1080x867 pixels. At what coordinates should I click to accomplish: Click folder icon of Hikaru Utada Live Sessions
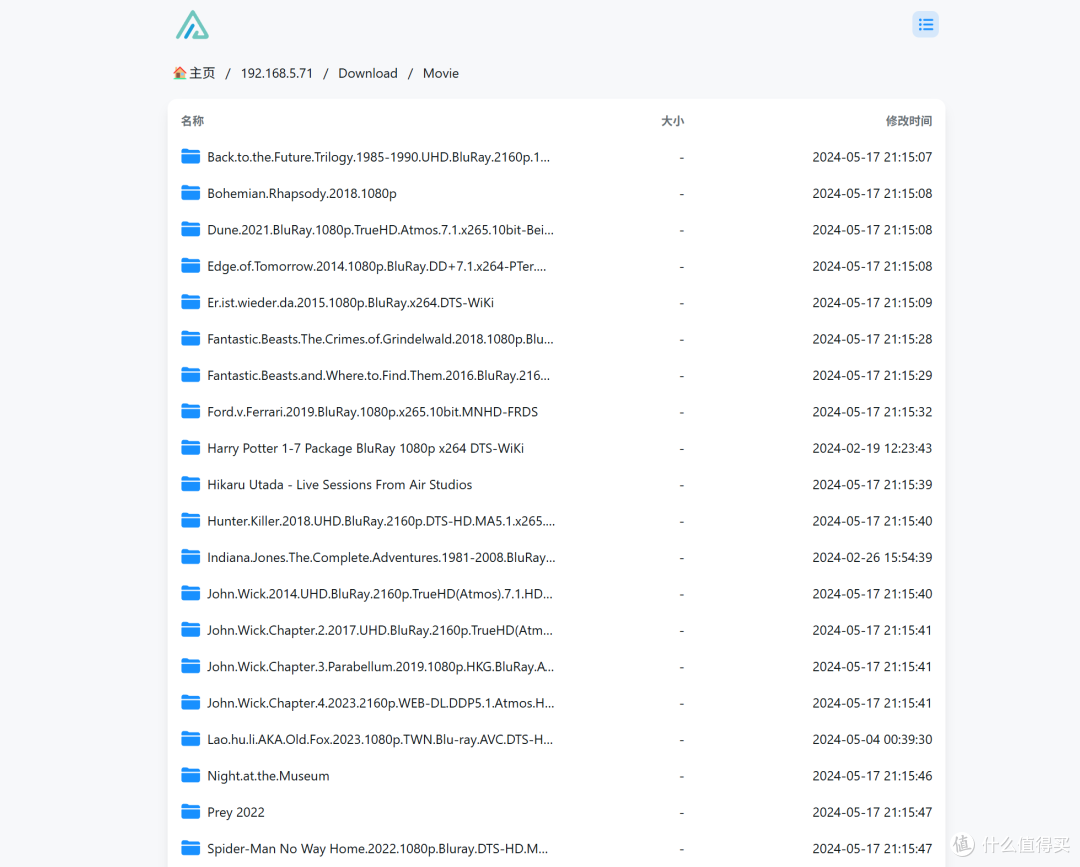click(x=190, y=485)
